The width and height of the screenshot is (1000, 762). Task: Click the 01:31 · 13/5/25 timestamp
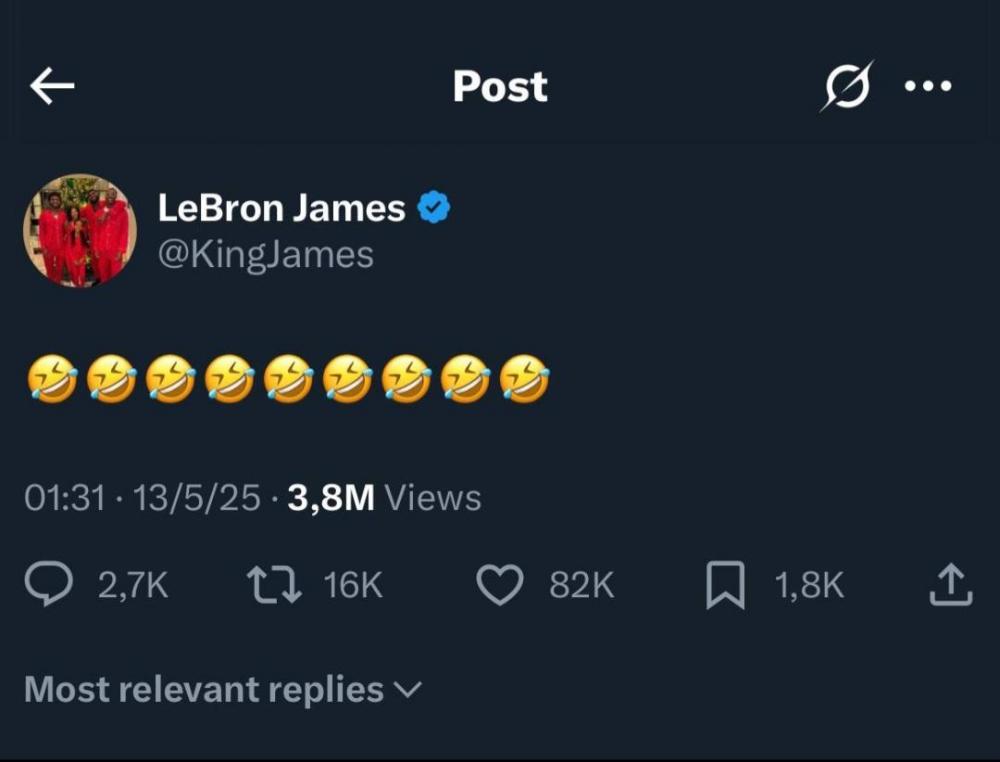[142, 498]
